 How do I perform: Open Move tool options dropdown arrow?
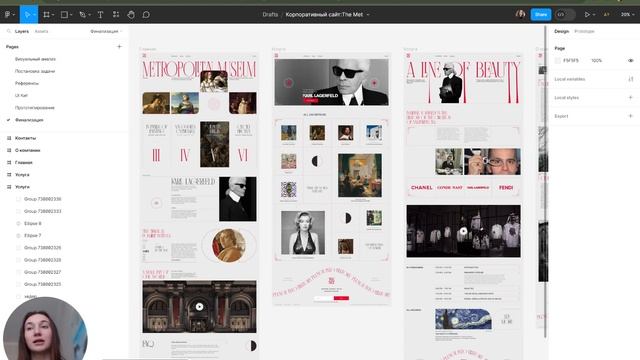click(34, 15)
